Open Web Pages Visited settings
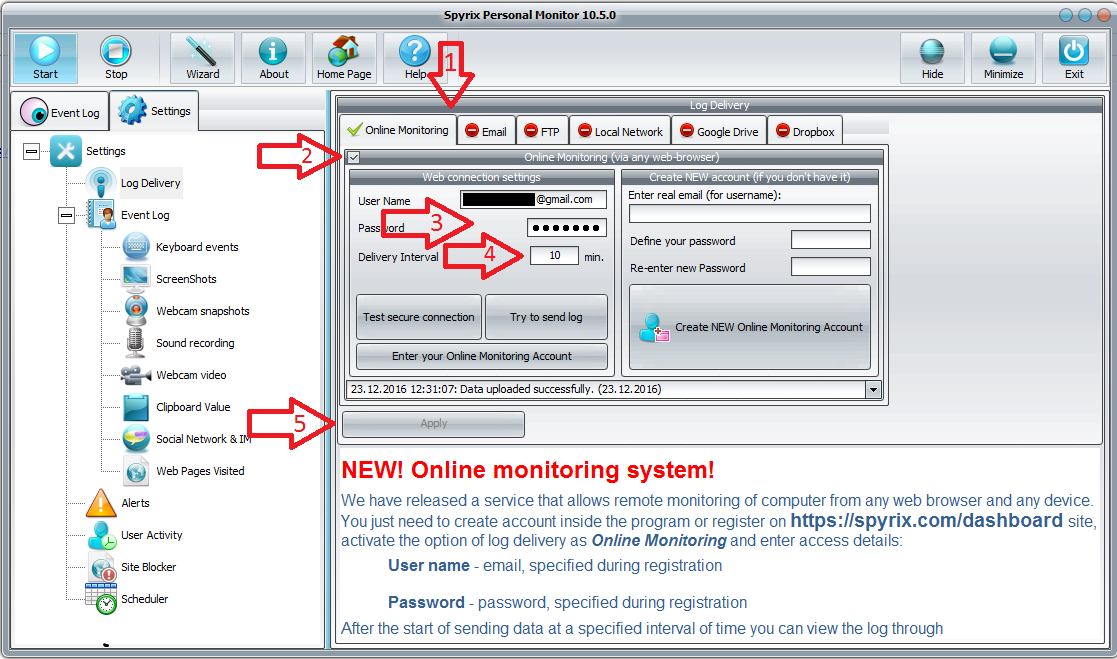This screenshot has height=659, width=1117. 200,472
